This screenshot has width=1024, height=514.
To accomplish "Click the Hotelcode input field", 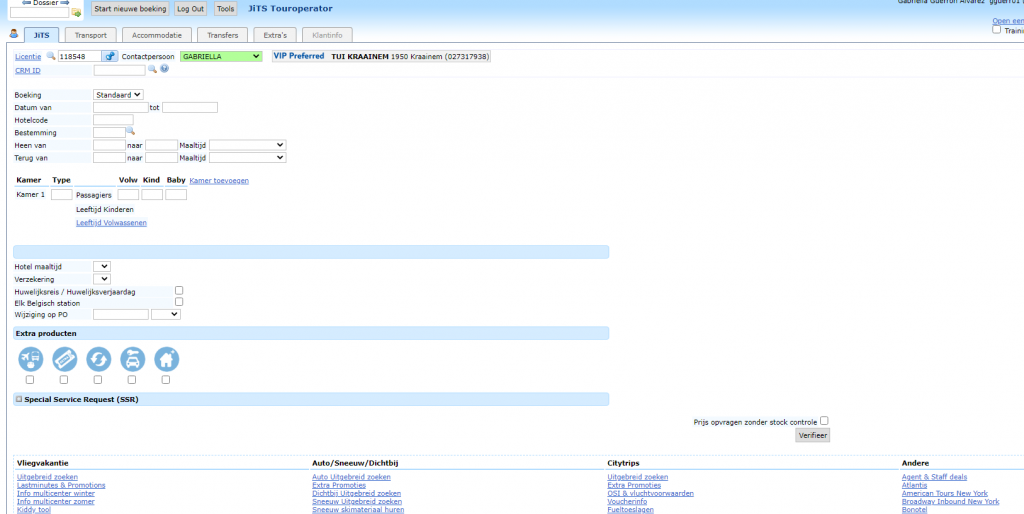I will [112, 120].
